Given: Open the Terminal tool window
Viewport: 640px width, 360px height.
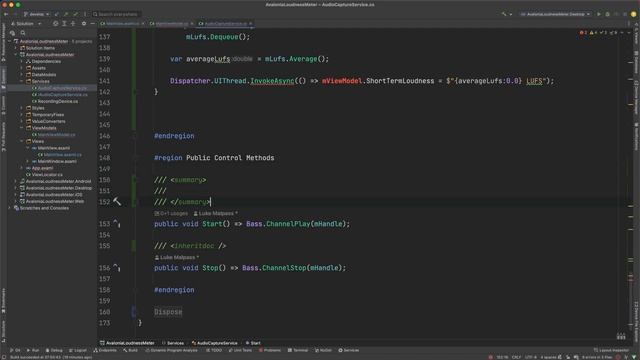Looking at the screenshot, I should point(298,350).
